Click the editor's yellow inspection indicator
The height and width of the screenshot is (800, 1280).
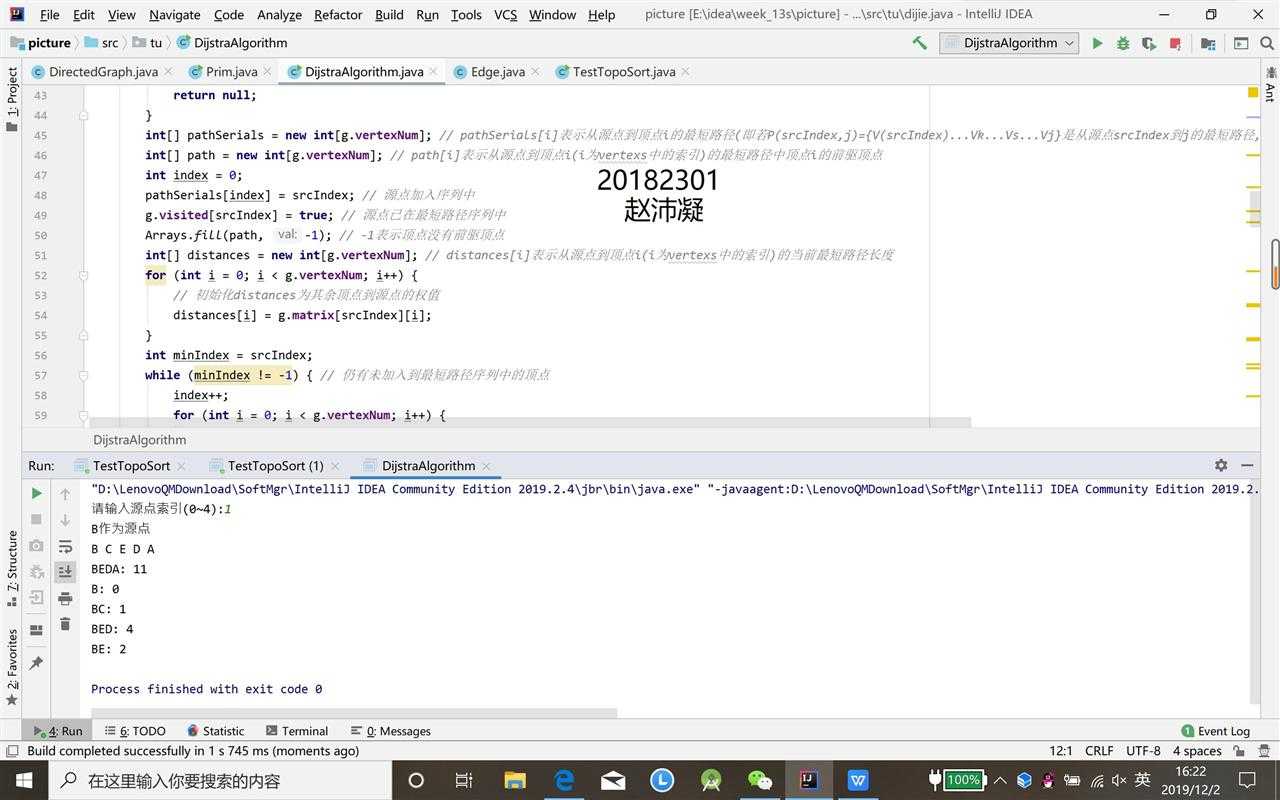[x=1253, y=92]
